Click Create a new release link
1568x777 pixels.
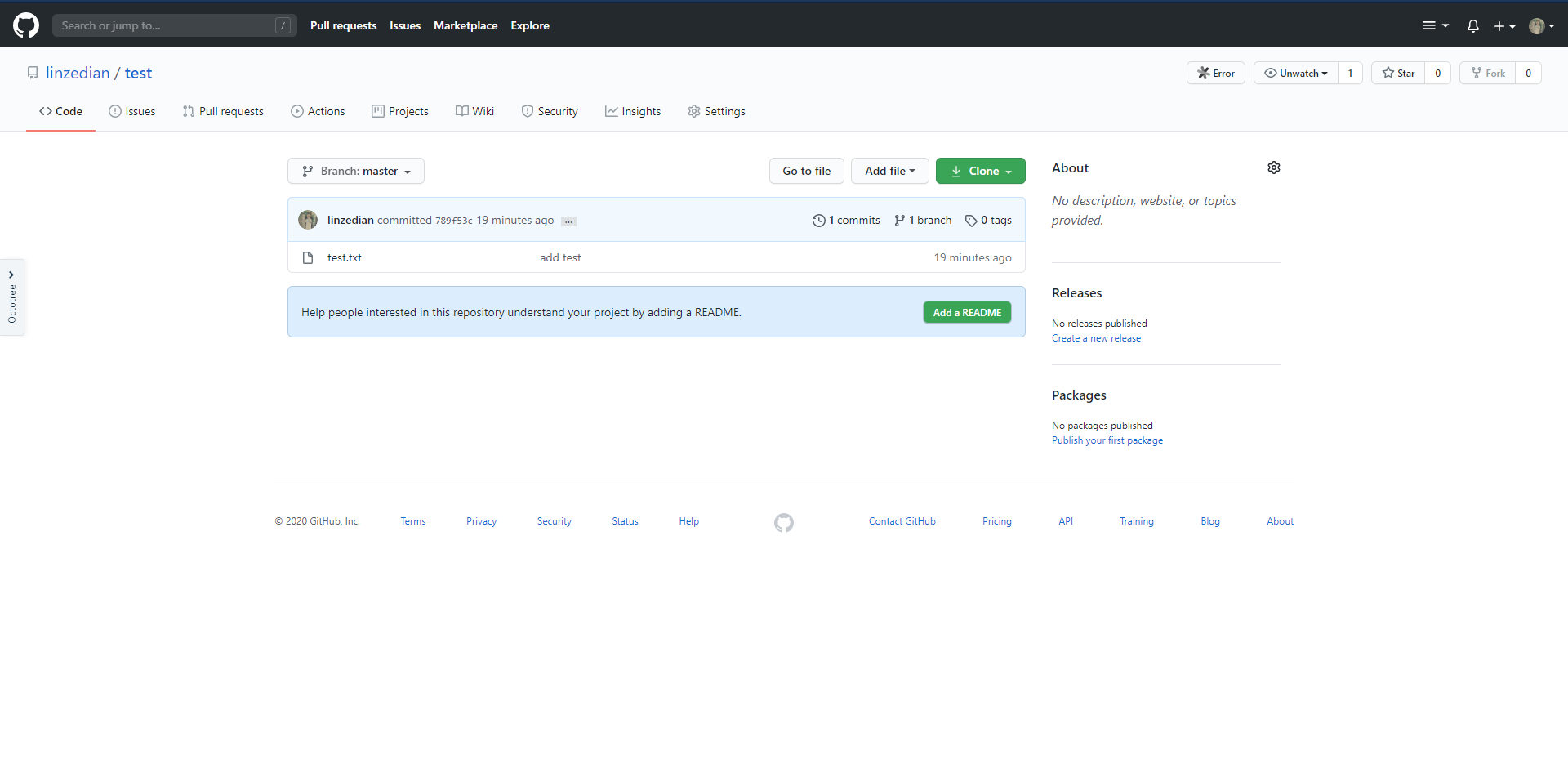tap(1096, 338)
